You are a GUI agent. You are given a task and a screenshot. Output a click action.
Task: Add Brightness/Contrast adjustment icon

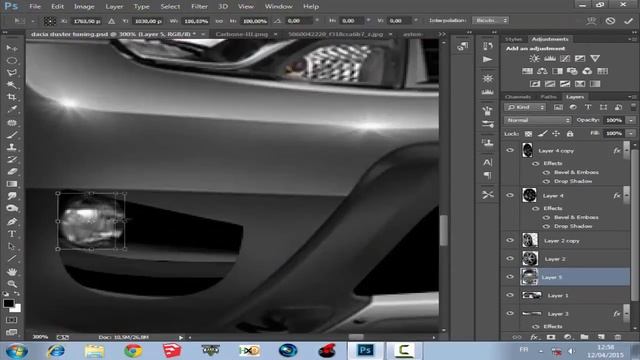point(534,58)
